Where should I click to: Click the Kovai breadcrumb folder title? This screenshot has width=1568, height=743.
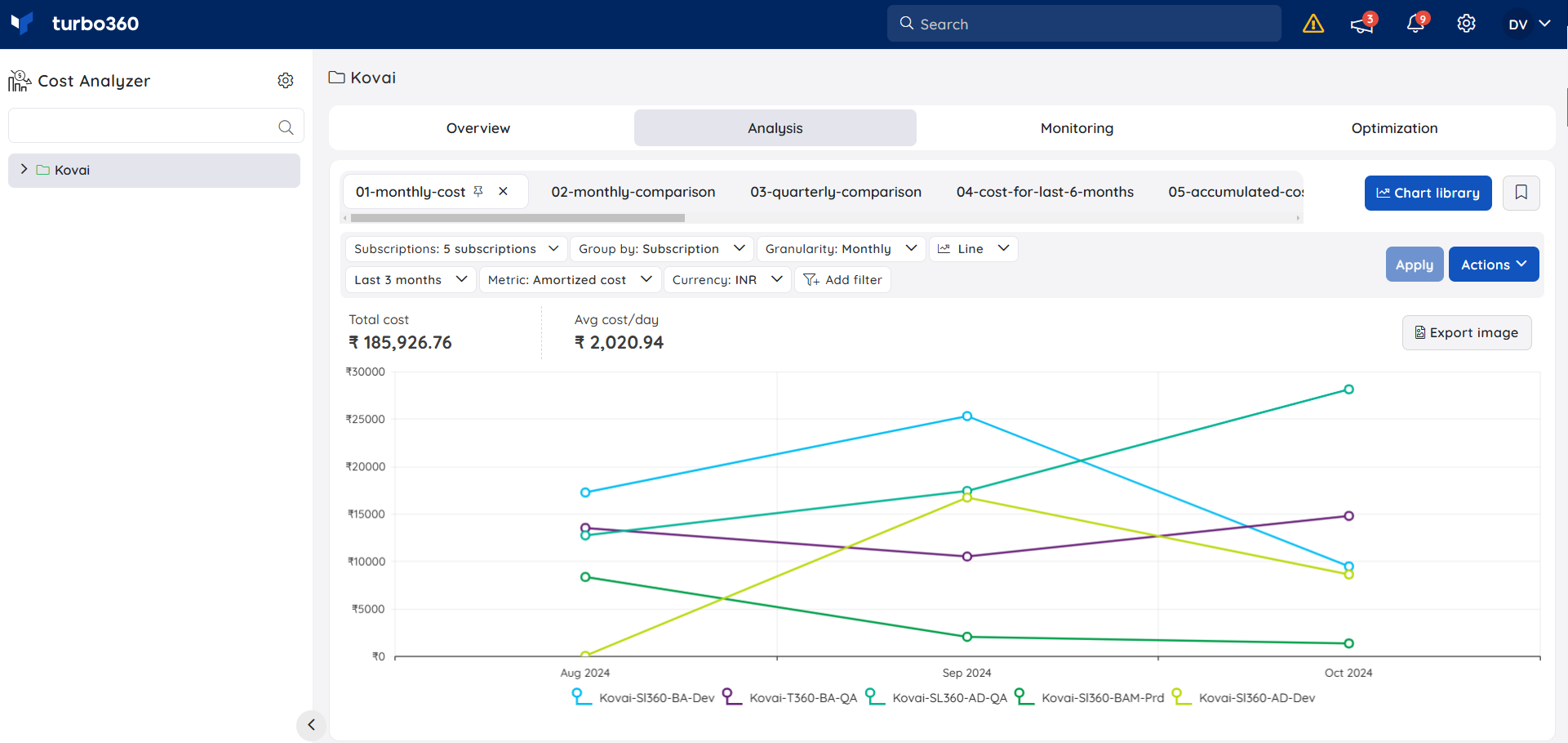point(362,78)
